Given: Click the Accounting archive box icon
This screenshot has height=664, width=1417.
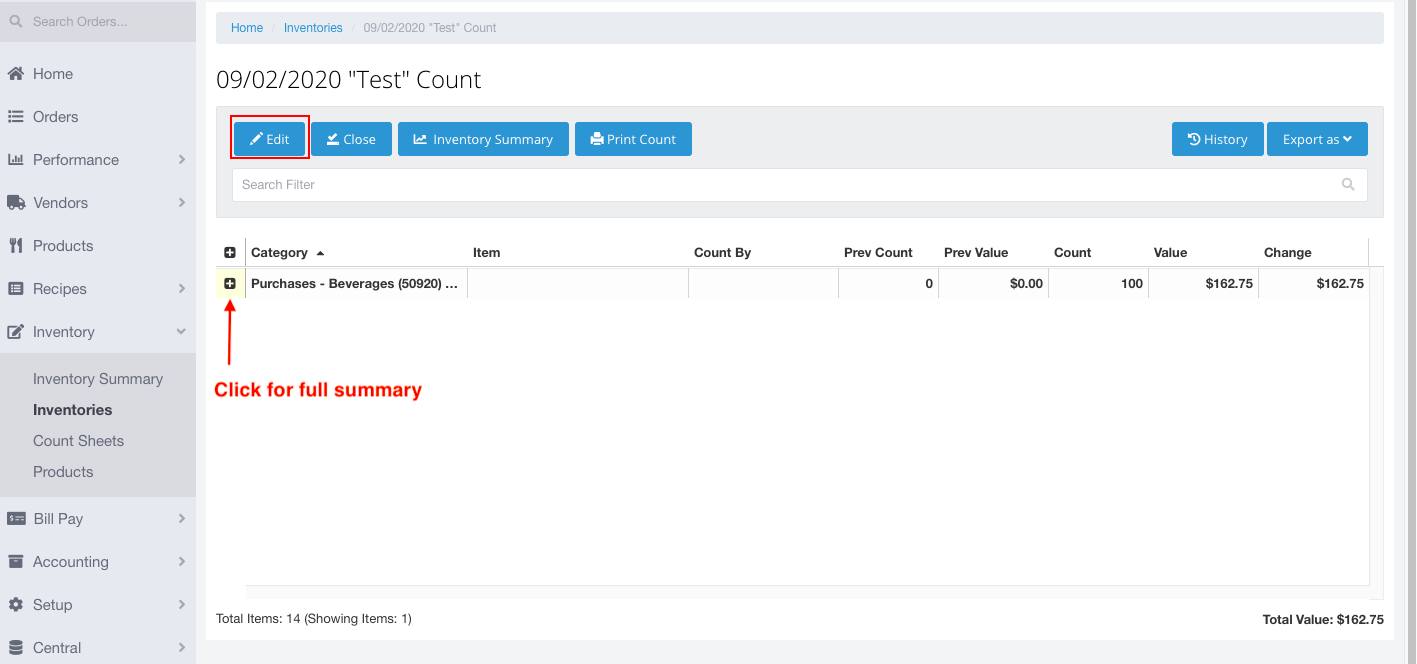Looking at the screenshot, I should 16,562.
